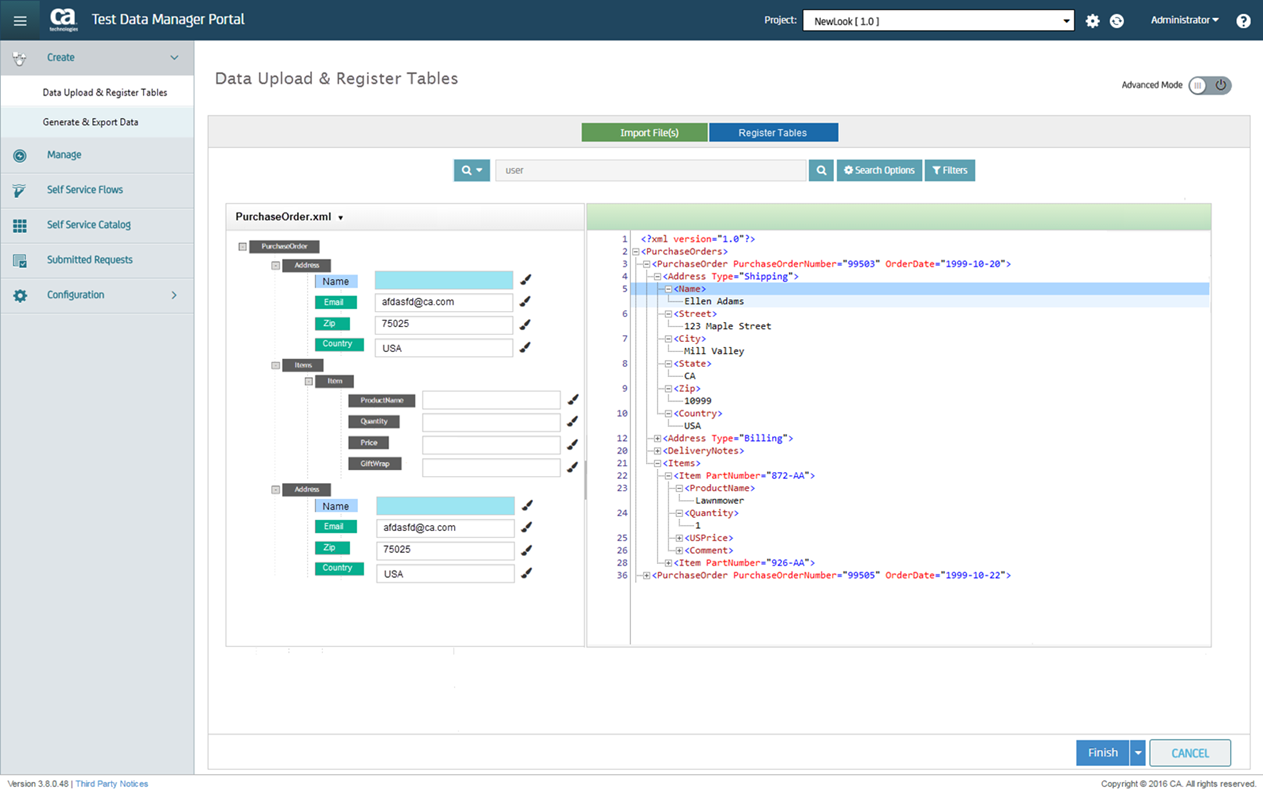Click the Search Options button

tap(879, 170)
